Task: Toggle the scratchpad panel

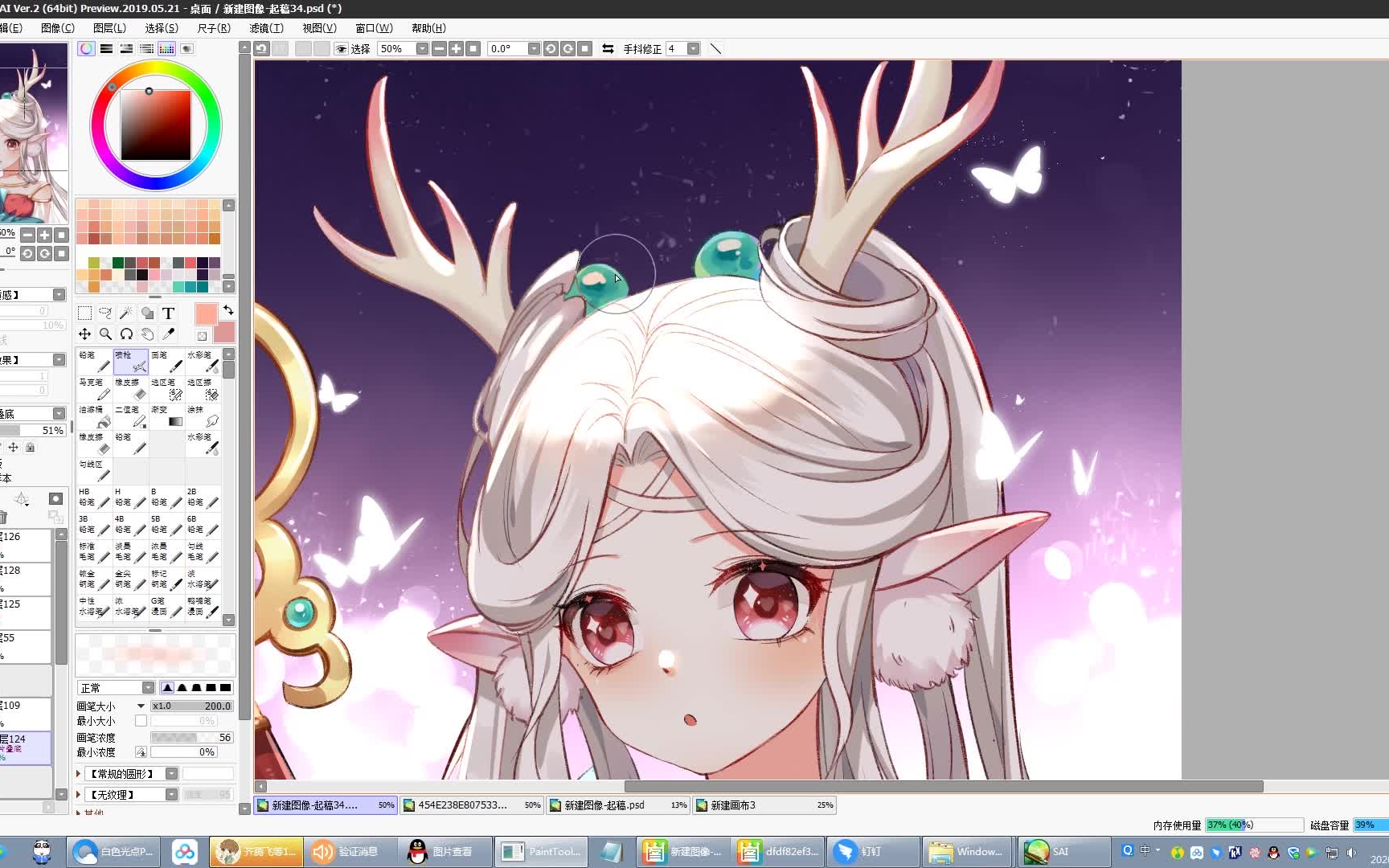Action: (186, 49)
